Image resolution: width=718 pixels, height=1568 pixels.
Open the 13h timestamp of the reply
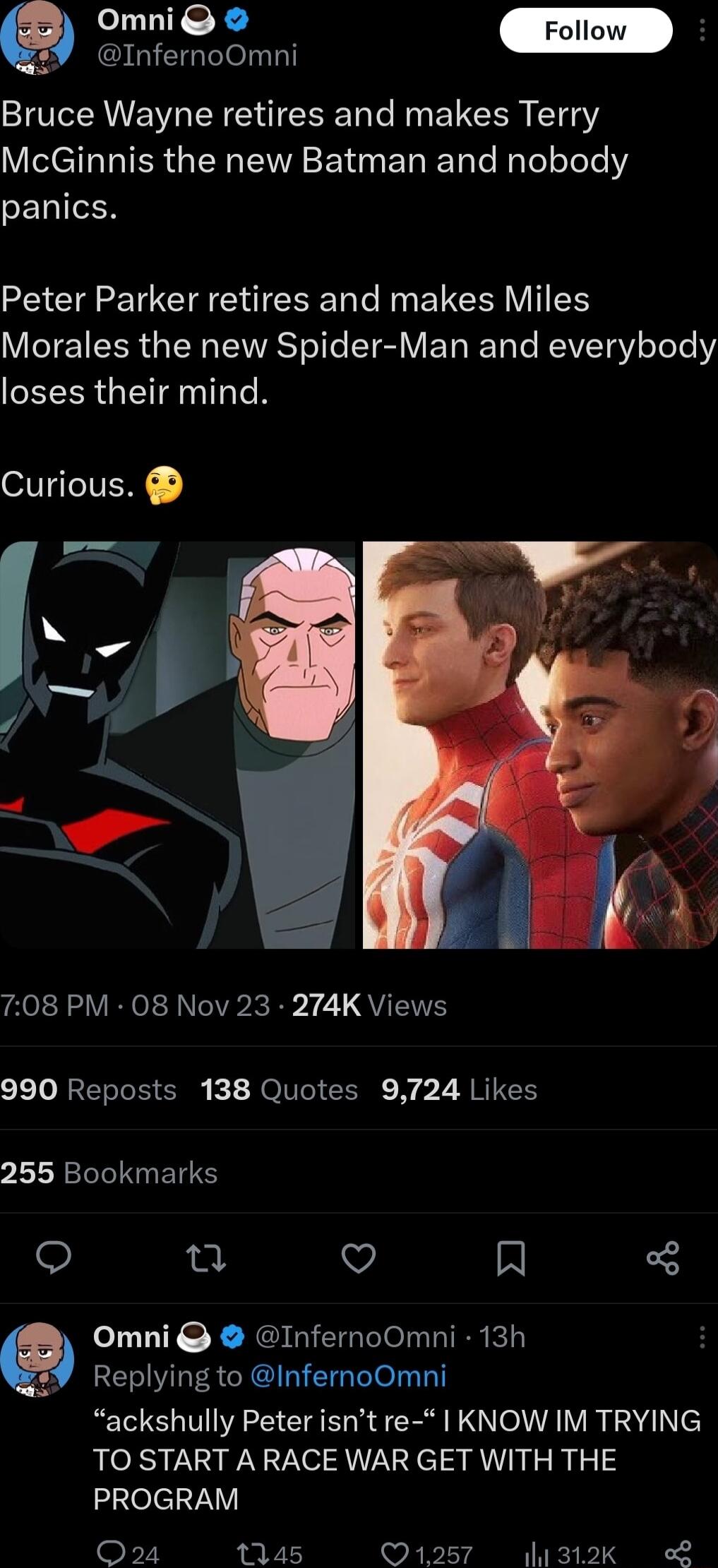tap(504, 1336)
